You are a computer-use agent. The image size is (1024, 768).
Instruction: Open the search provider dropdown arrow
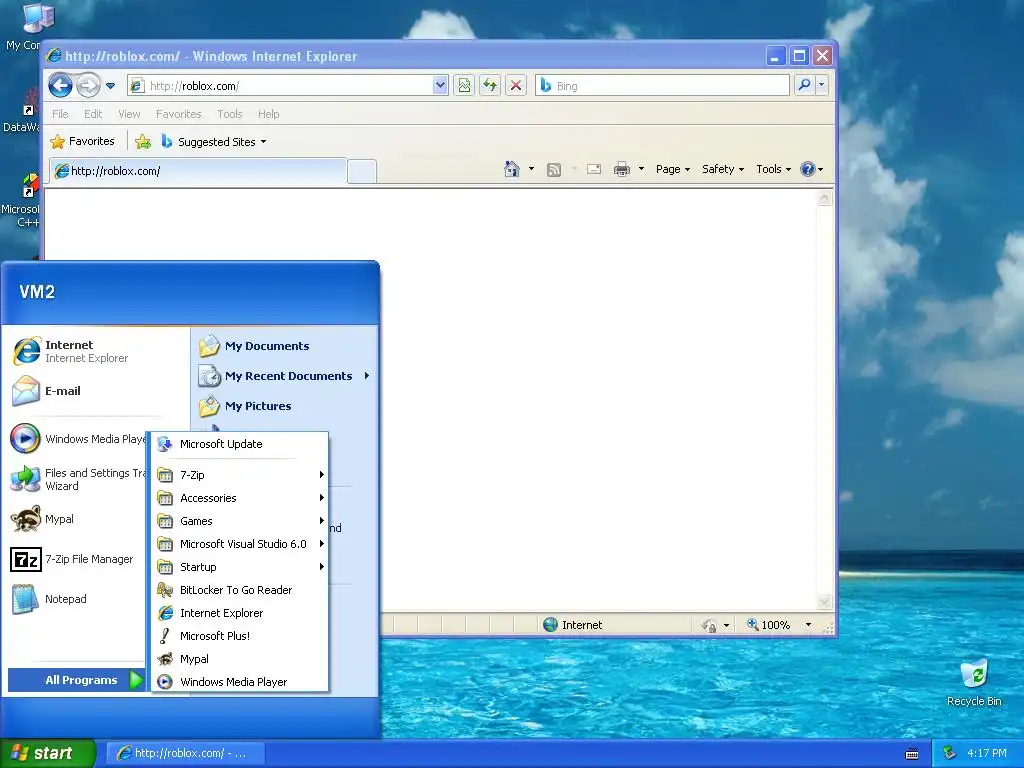pos(822,85)
